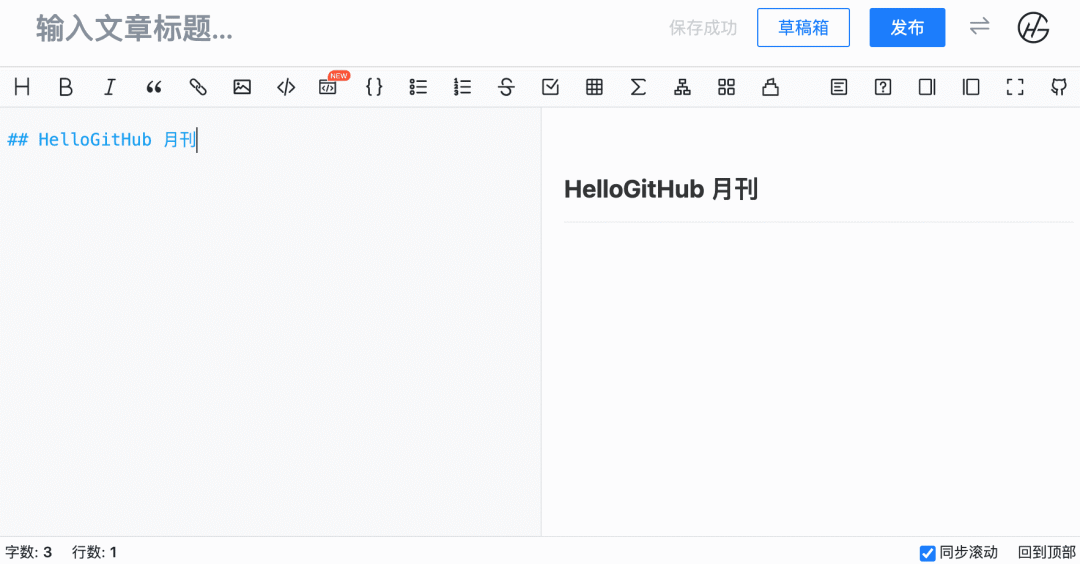Click the switch editor arrows icon
1080x564 pixels.
click(979, 27)
